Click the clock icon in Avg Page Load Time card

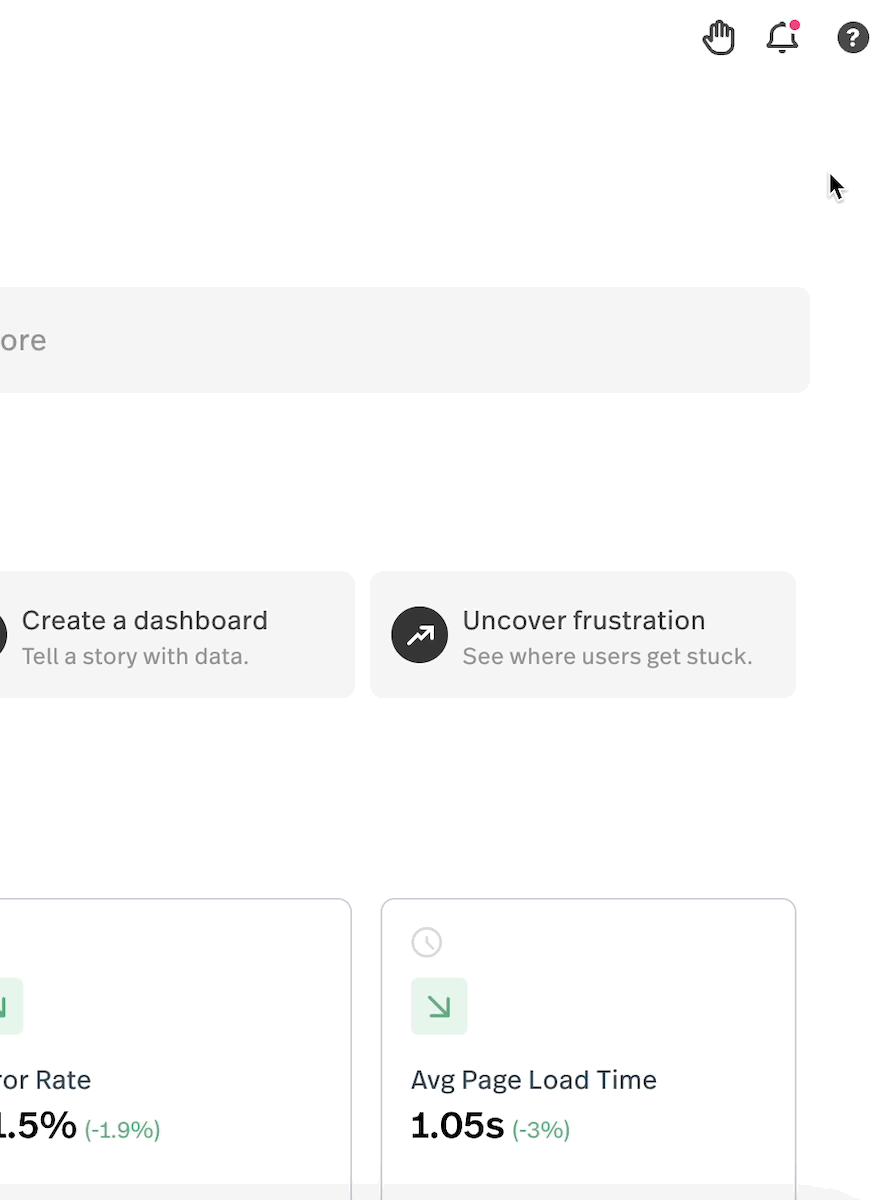coord(427,942)
